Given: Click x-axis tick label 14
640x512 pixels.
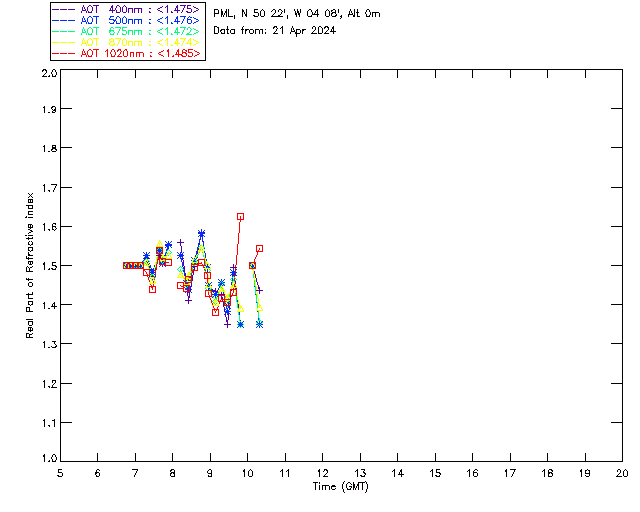Looking at the screenshot, I should pyautogui.click(x=398, y=473).
